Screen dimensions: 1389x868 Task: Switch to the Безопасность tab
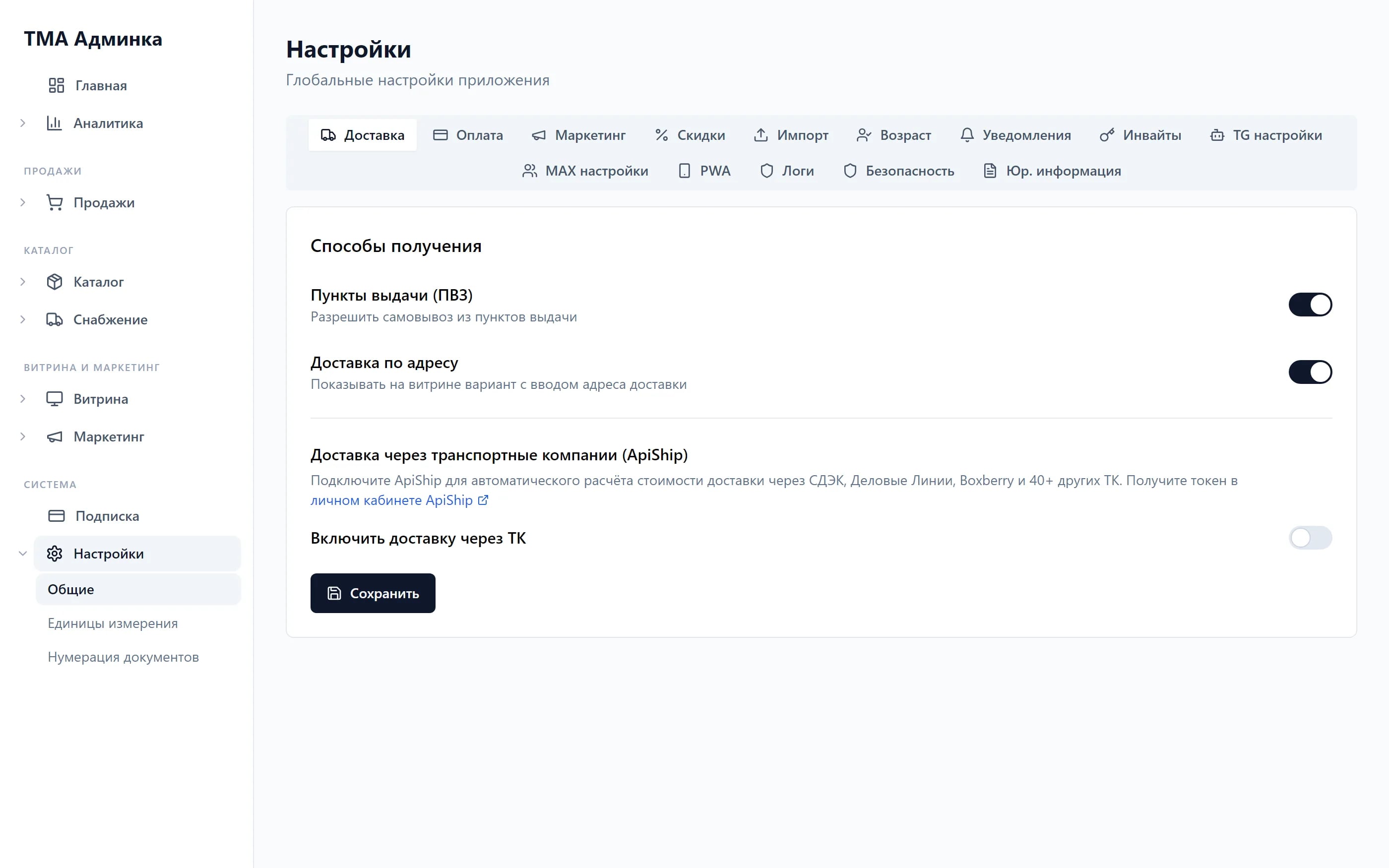pyautogui.click(x=899, y=171)
